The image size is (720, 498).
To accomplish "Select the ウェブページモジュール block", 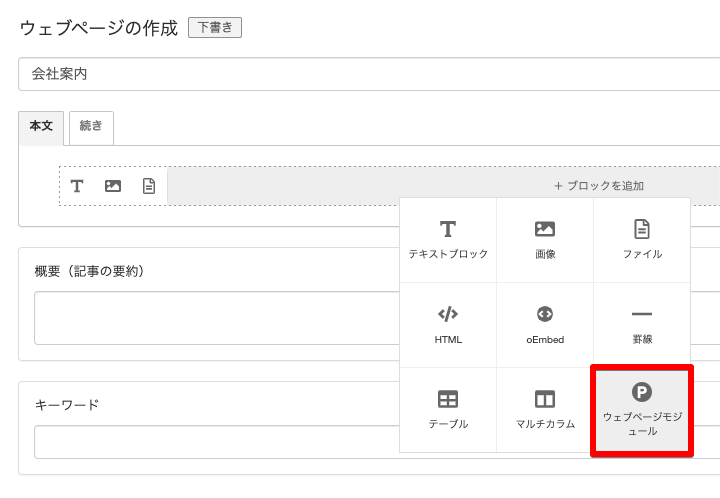I will point(642,409).
